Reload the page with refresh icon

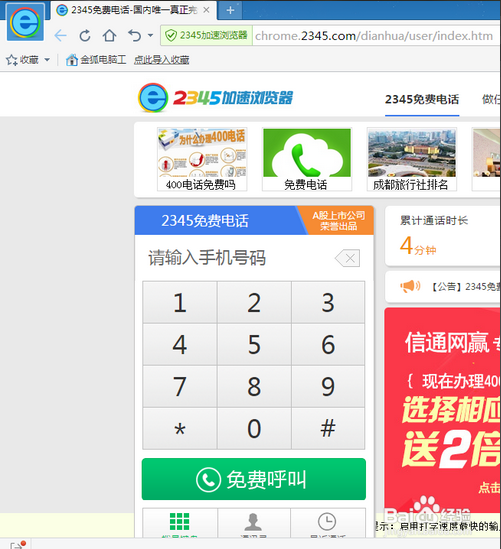coord(85,35)
